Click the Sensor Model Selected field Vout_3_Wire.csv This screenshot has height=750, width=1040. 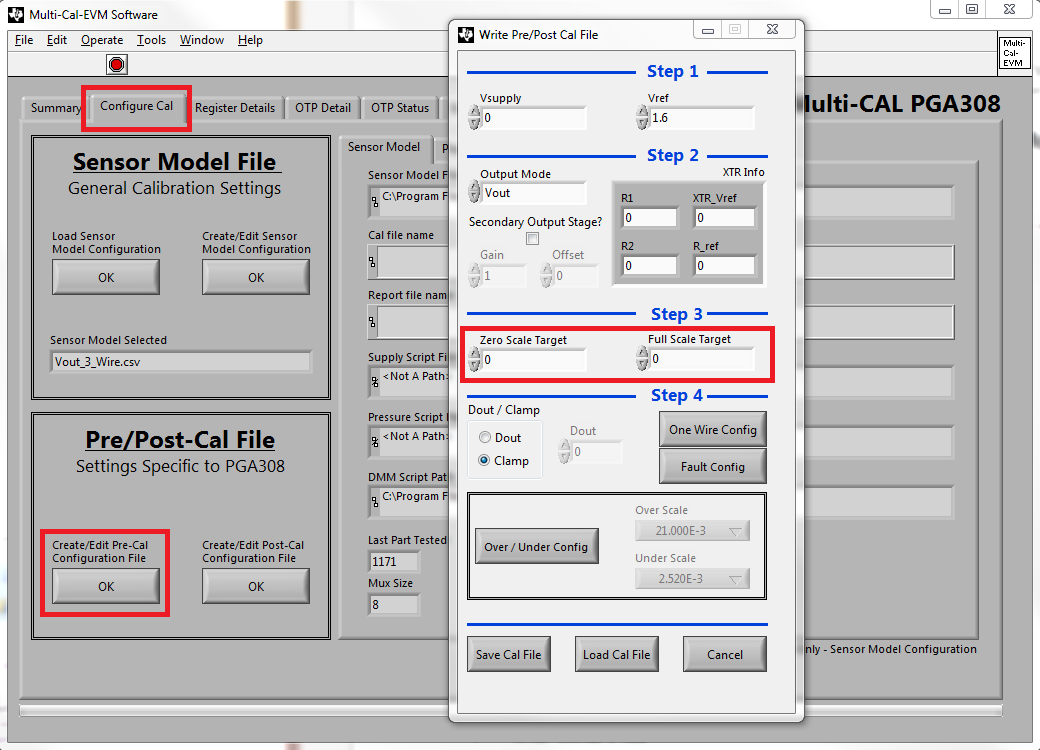tap(180, 362)
